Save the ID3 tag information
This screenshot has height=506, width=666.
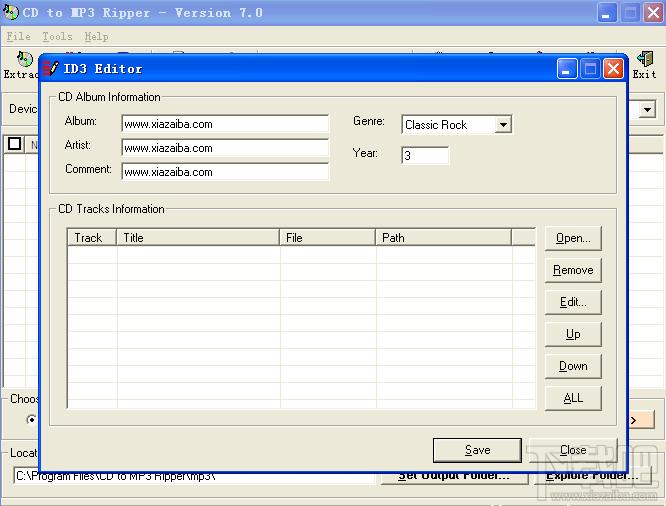pyautogui.click(x=477, y=450)
